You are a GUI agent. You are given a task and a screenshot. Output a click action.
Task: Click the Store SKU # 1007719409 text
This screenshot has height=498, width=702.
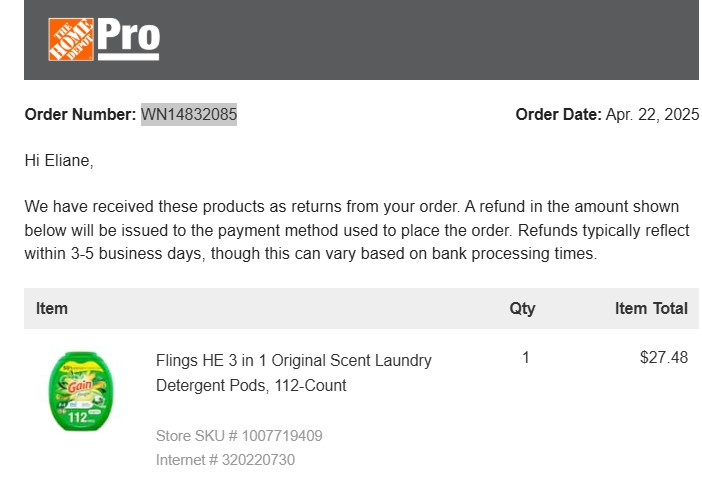pyautogui.click(x=239, y=436)
